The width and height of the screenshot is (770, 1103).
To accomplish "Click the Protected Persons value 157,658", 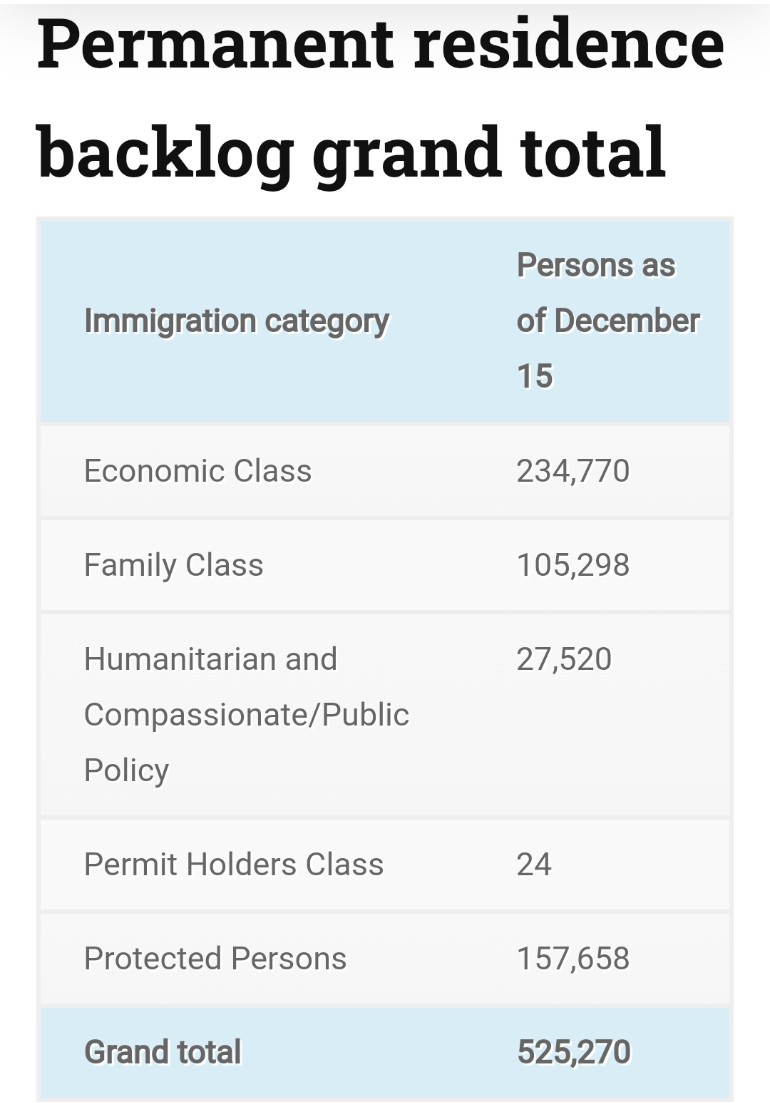I will (x=573, y=958).
